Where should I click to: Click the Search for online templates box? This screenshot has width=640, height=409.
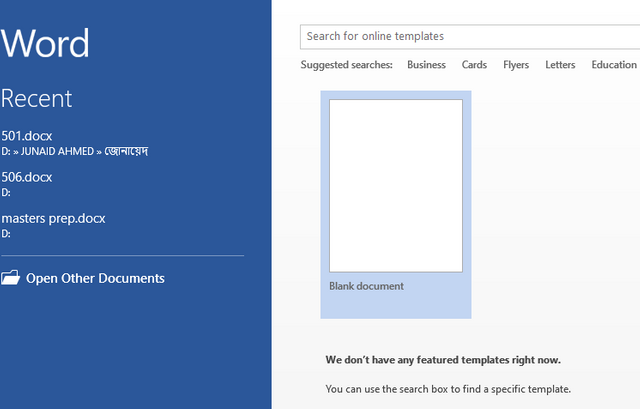[x=470, y=37]
